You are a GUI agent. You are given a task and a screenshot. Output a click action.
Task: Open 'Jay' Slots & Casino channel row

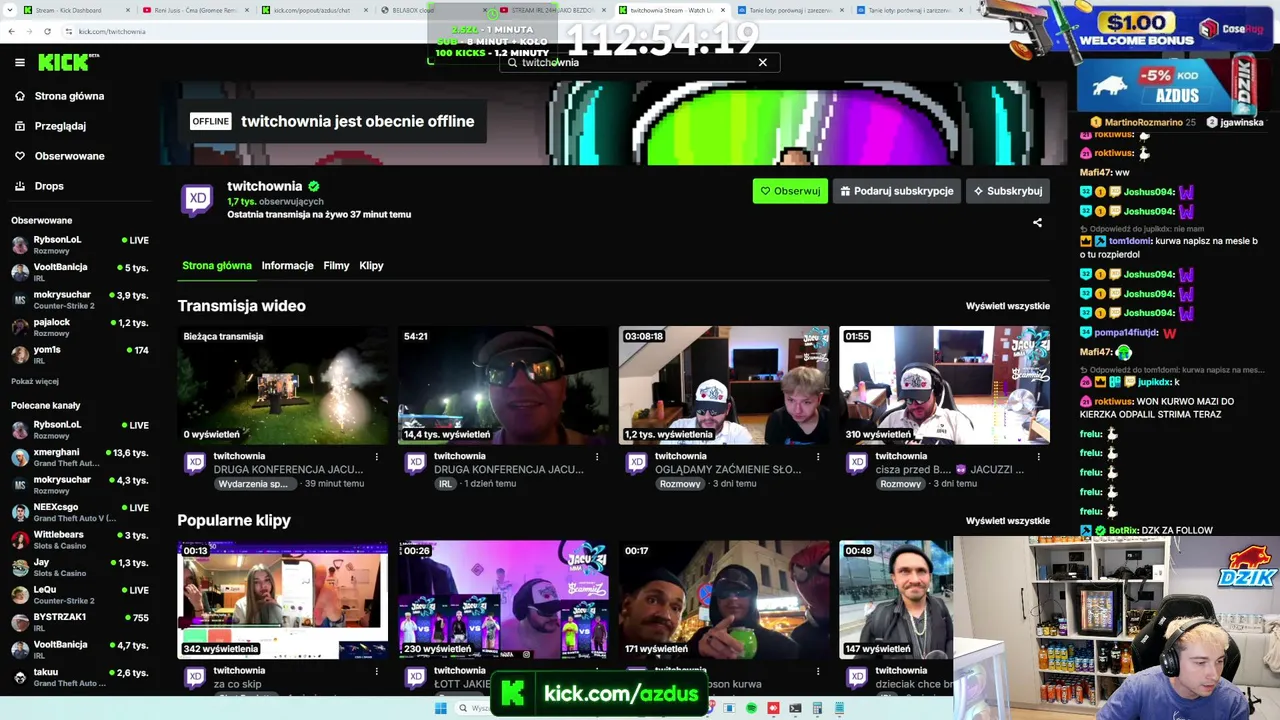[x=80, y=567]
